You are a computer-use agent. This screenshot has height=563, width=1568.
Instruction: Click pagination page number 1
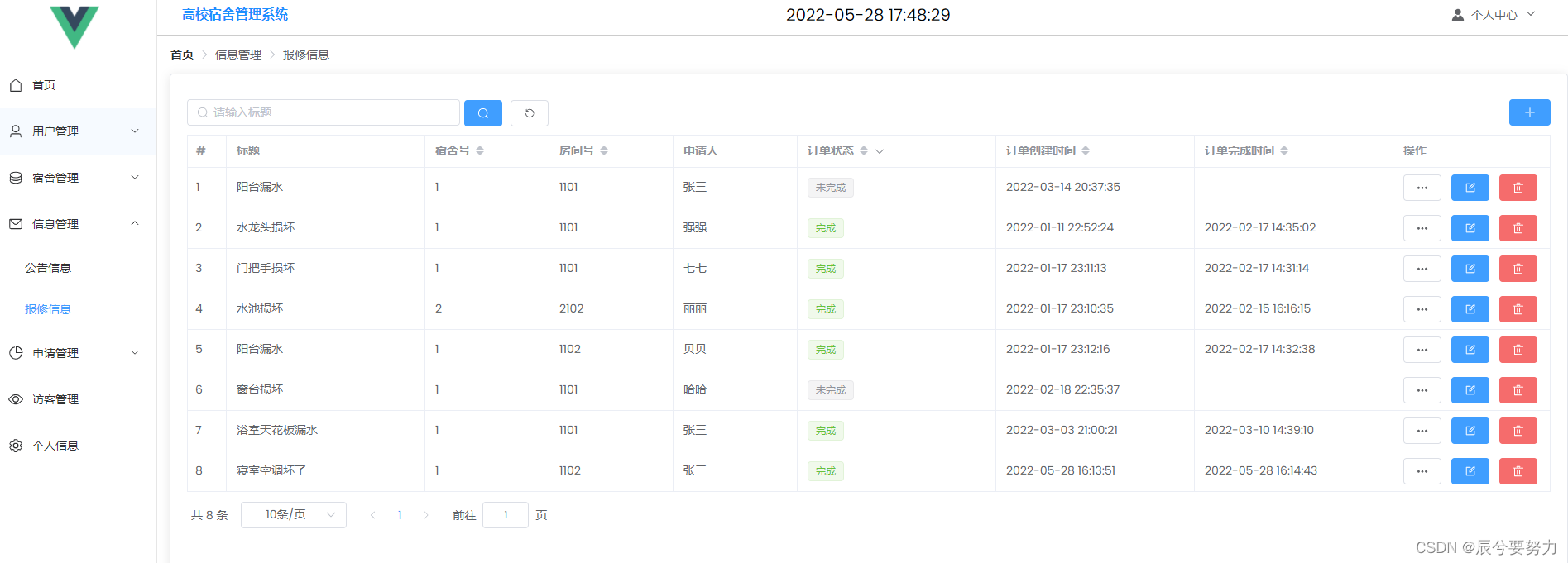tap(400, 515)
